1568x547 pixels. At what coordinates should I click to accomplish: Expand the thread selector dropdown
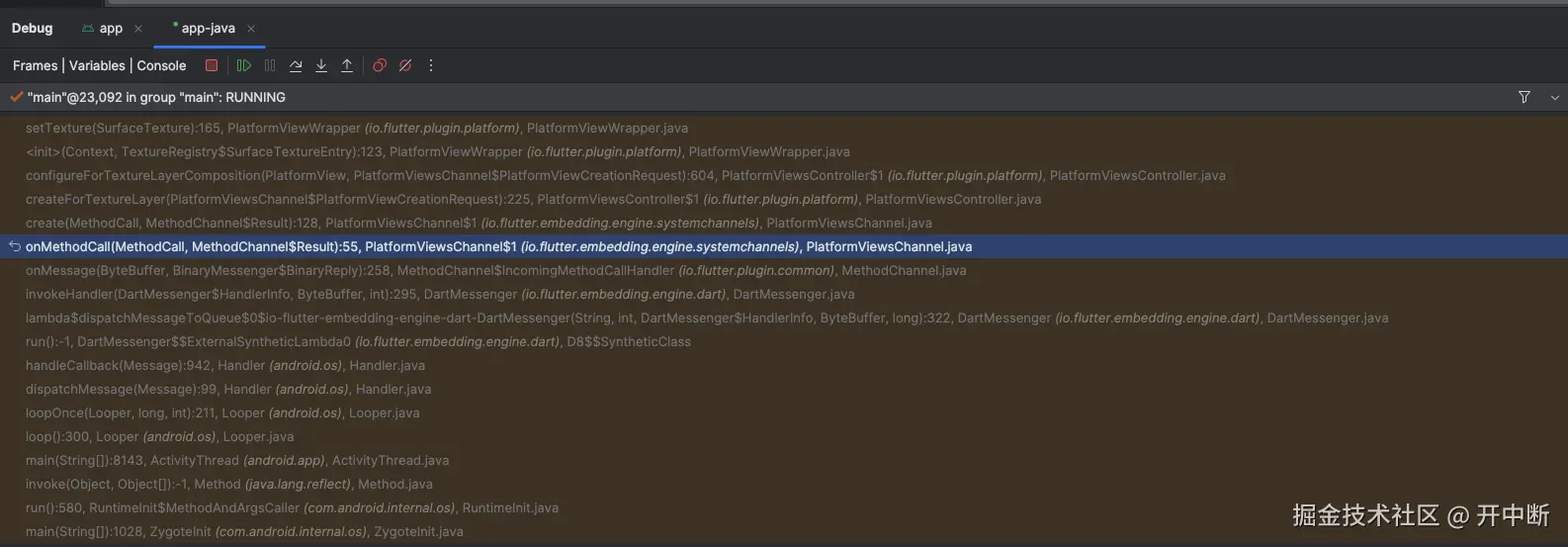coord(1555,97)
